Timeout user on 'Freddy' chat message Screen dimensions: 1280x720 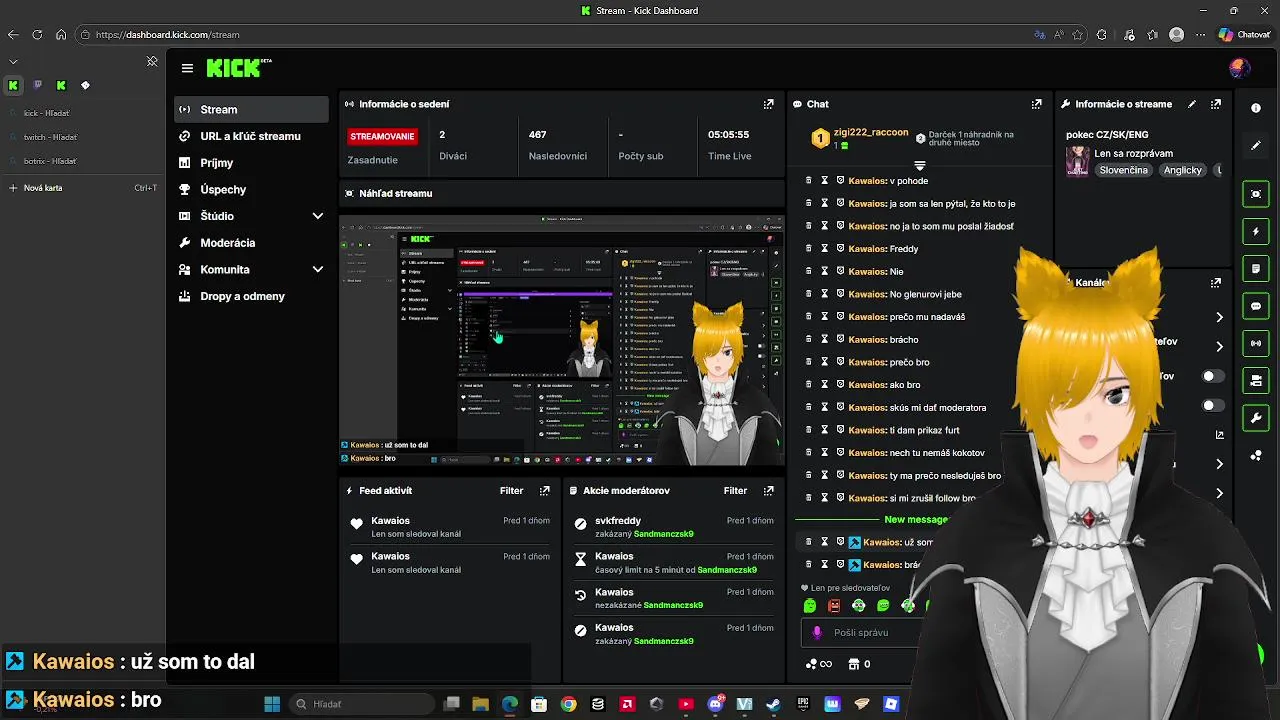(x=825, y=249)
